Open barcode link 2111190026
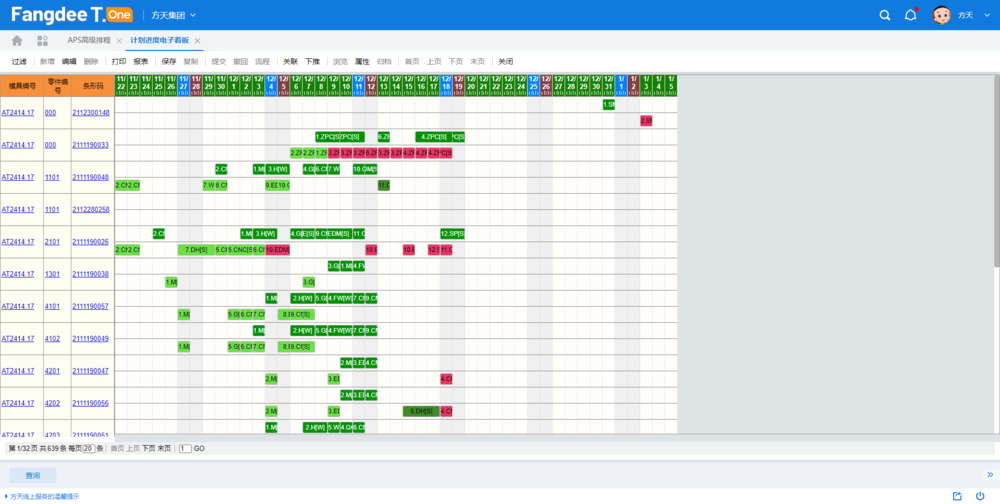The image size is (1000, 504). 91,242
